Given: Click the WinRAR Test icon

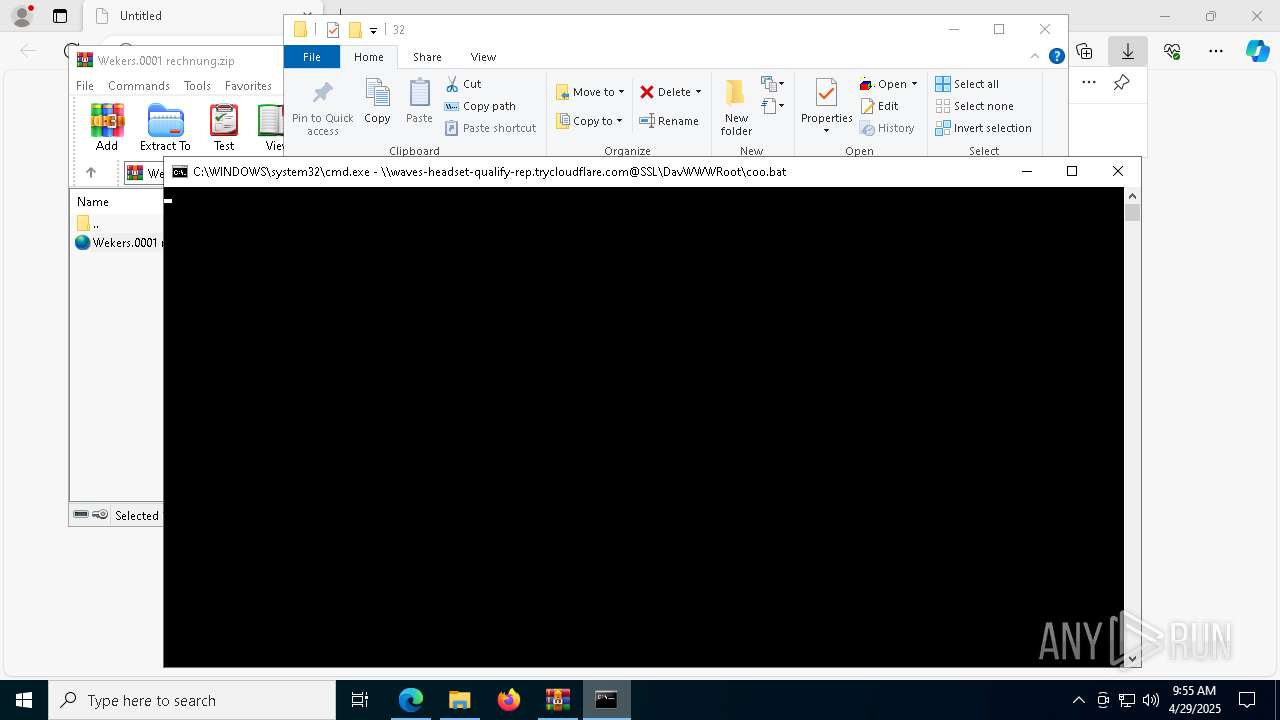Looking at the screenshot, I should tap(224, 127).
